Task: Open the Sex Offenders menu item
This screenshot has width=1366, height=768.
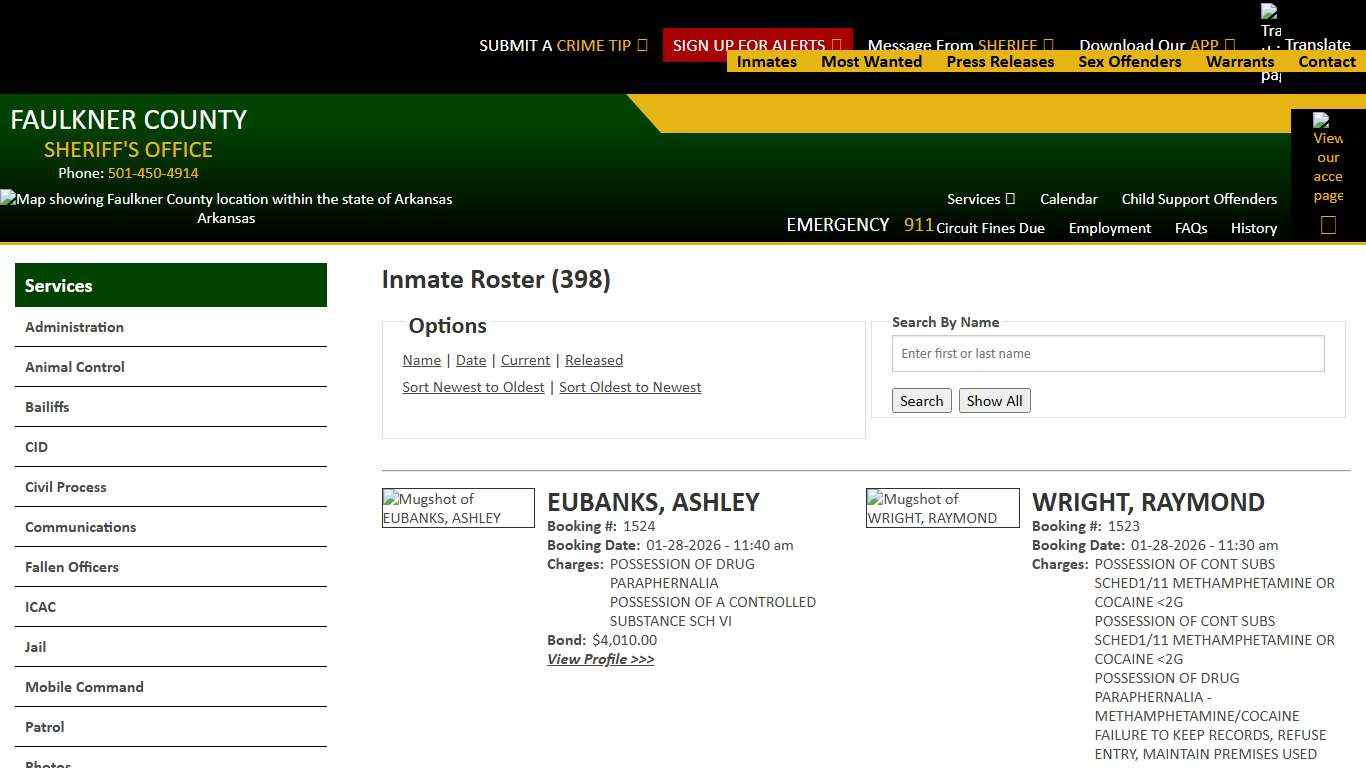Action: [x=1130, y=61]
